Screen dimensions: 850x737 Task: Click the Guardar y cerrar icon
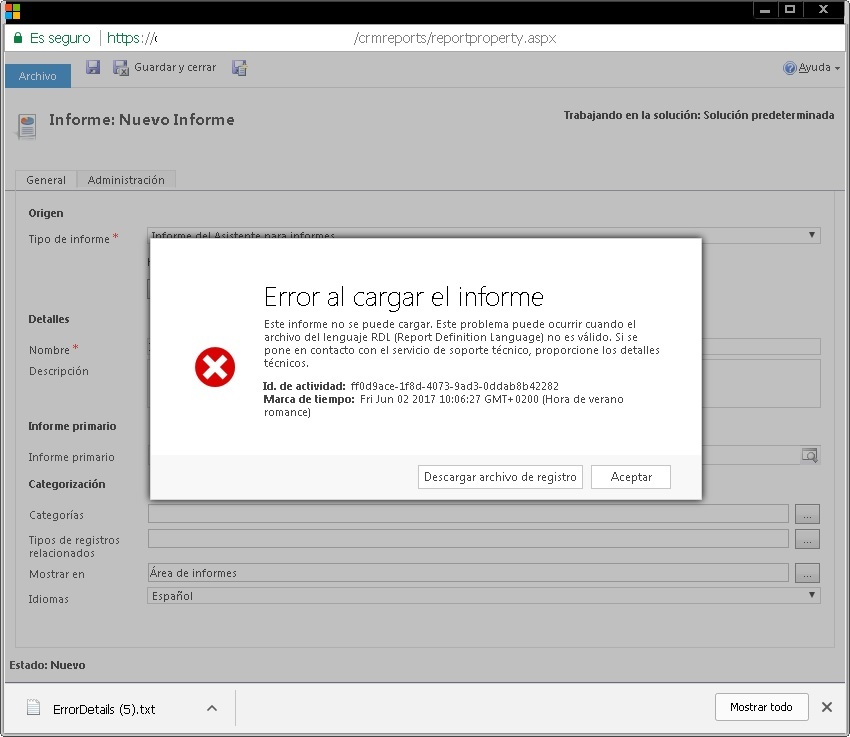120,68
